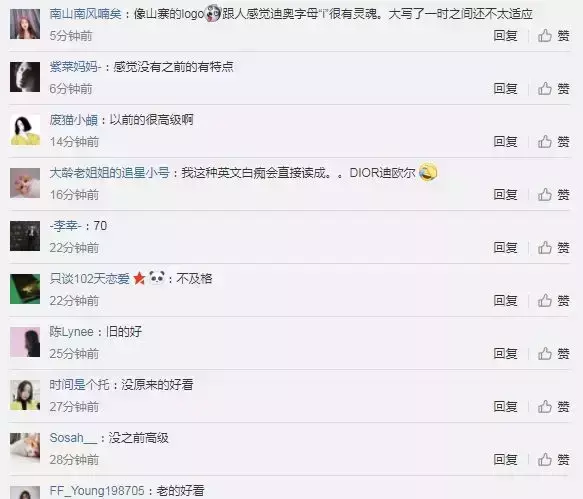Visit FF_Young198705 profile name
583x499 pixels.
tap(97, 491)
